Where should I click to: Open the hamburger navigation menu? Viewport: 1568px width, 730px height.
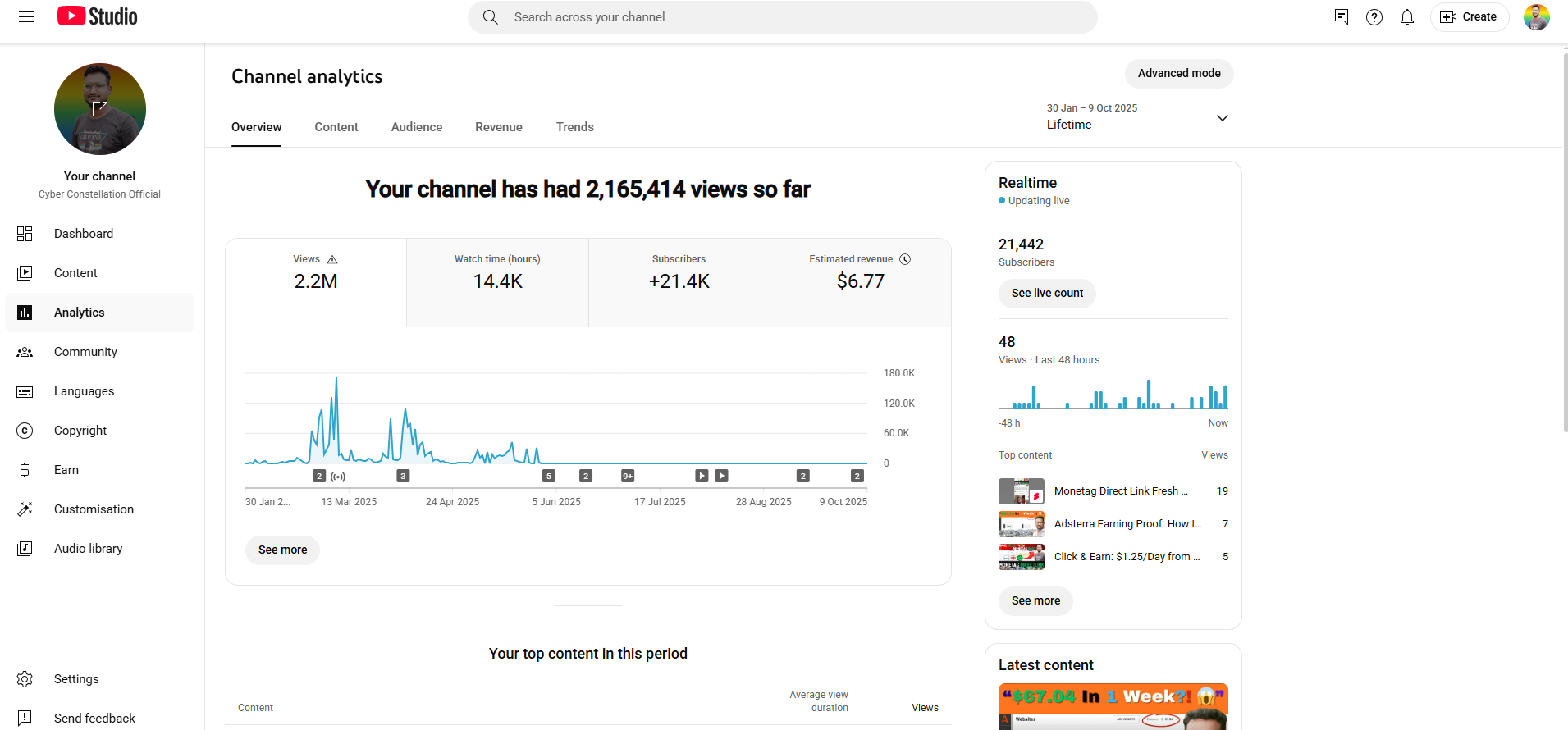coord(26,17)
